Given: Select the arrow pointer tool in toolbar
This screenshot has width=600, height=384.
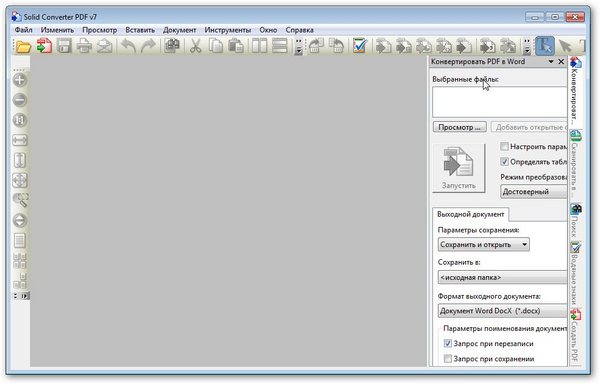Looking at the screenshot, I should pos(565,46).
